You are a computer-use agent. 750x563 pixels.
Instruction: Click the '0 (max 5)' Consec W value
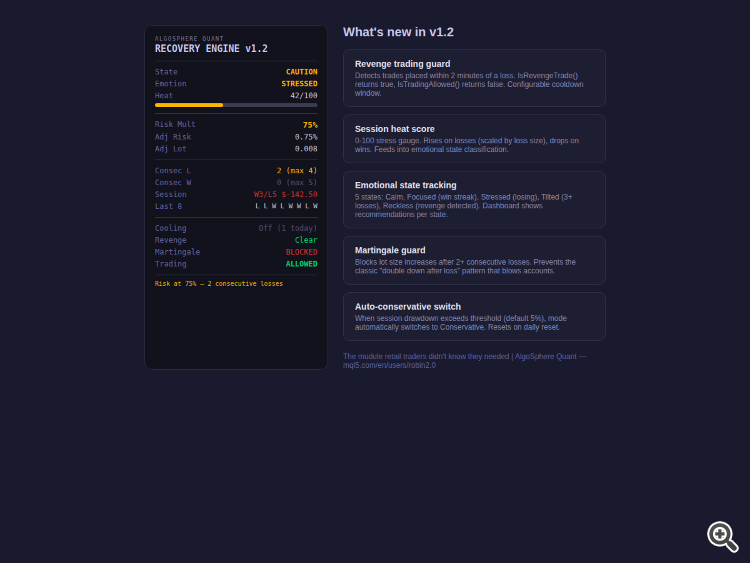(297, 182)
